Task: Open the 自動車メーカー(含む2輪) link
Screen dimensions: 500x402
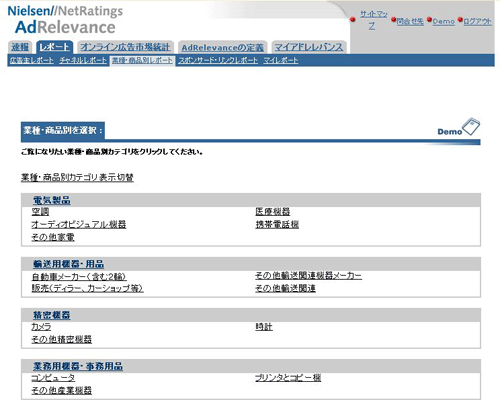Action: pyautogui.click(x=79, y=276)
